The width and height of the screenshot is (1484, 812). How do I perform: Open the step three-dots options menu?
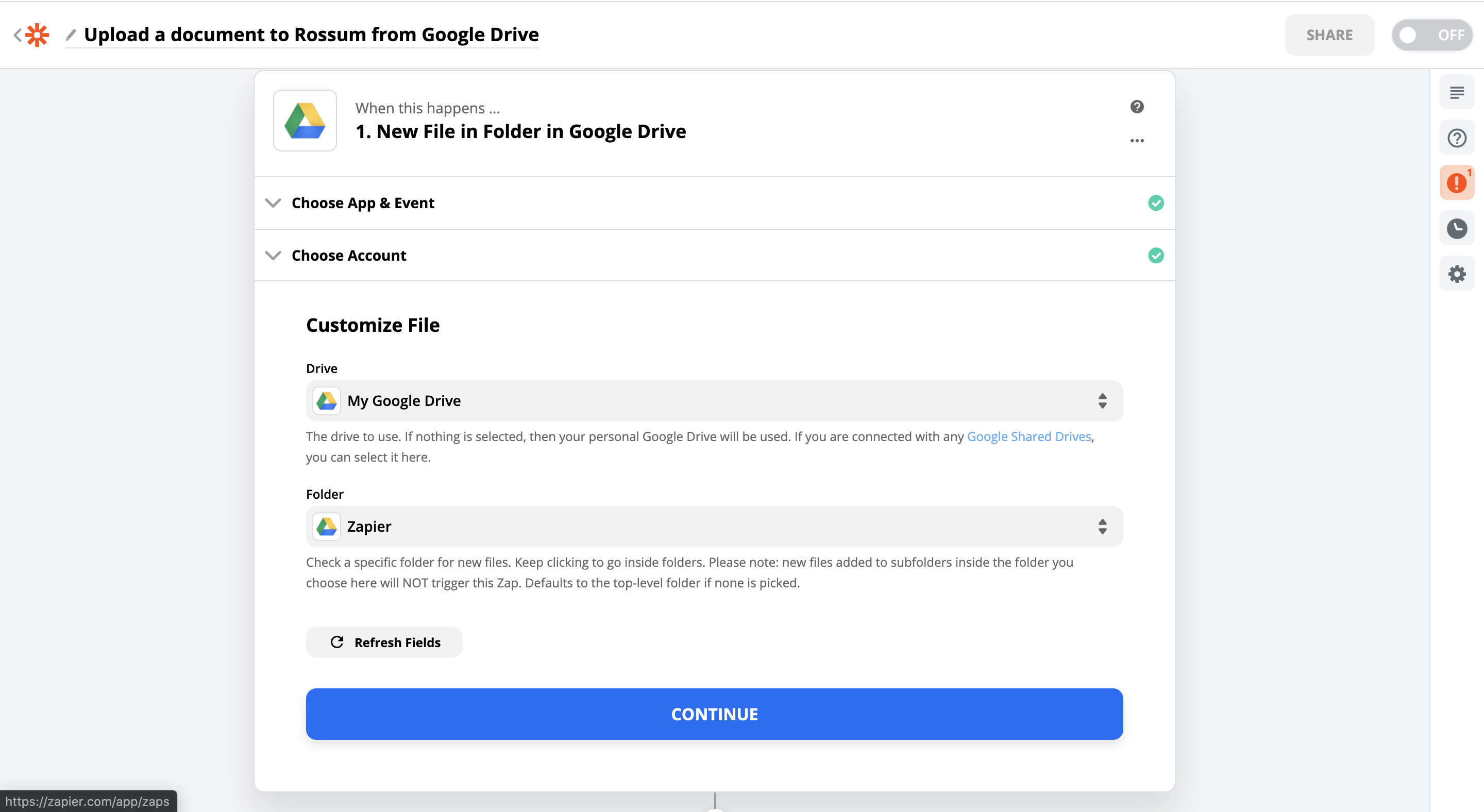click(1137, 141)
